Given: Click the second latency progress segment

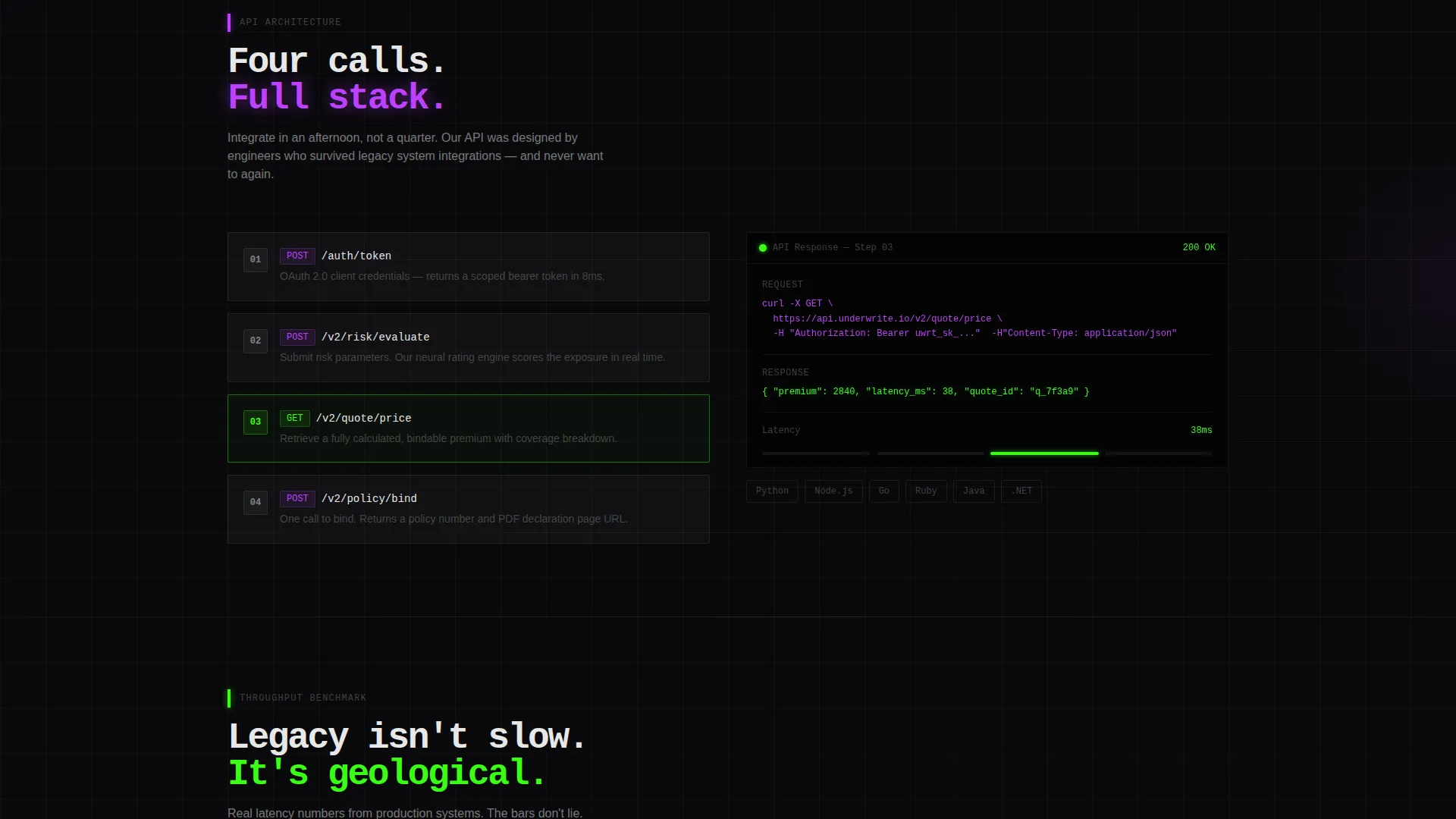Looking at the screenshot, I should pos(930,453).
